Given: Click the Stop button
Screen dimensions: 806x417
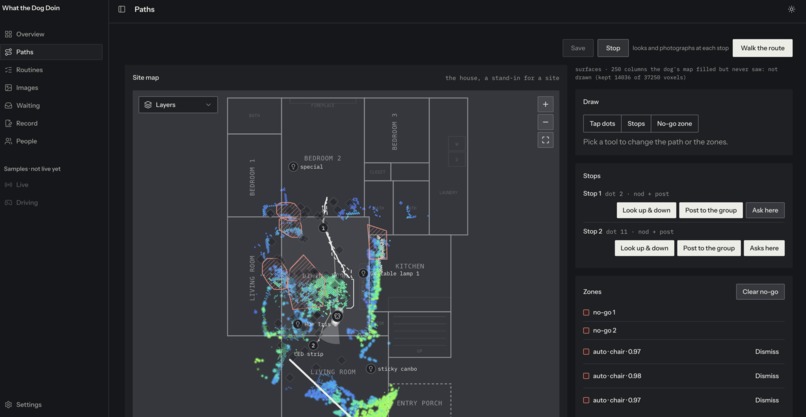Looking at the screenshot, I should [613, 48].
